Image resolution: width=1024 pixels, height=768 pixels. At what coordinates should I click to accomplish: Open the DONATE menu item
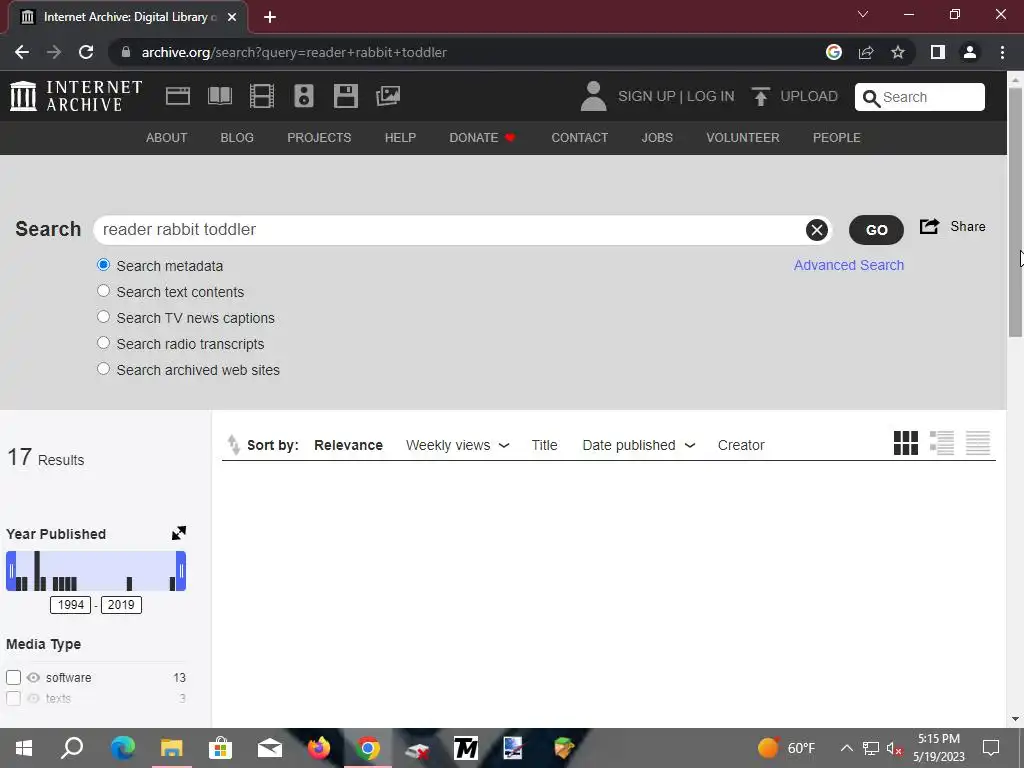point(483,138)
